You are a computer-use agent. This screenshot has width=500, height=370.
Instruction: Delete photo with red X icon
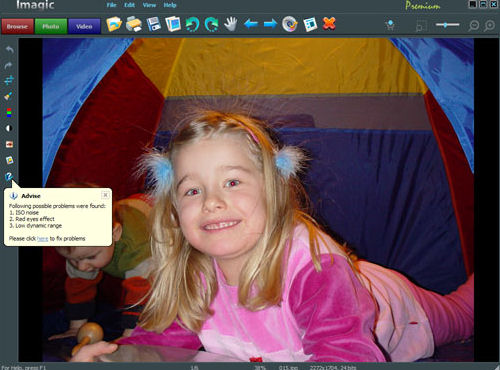click(x=329, y=24)
